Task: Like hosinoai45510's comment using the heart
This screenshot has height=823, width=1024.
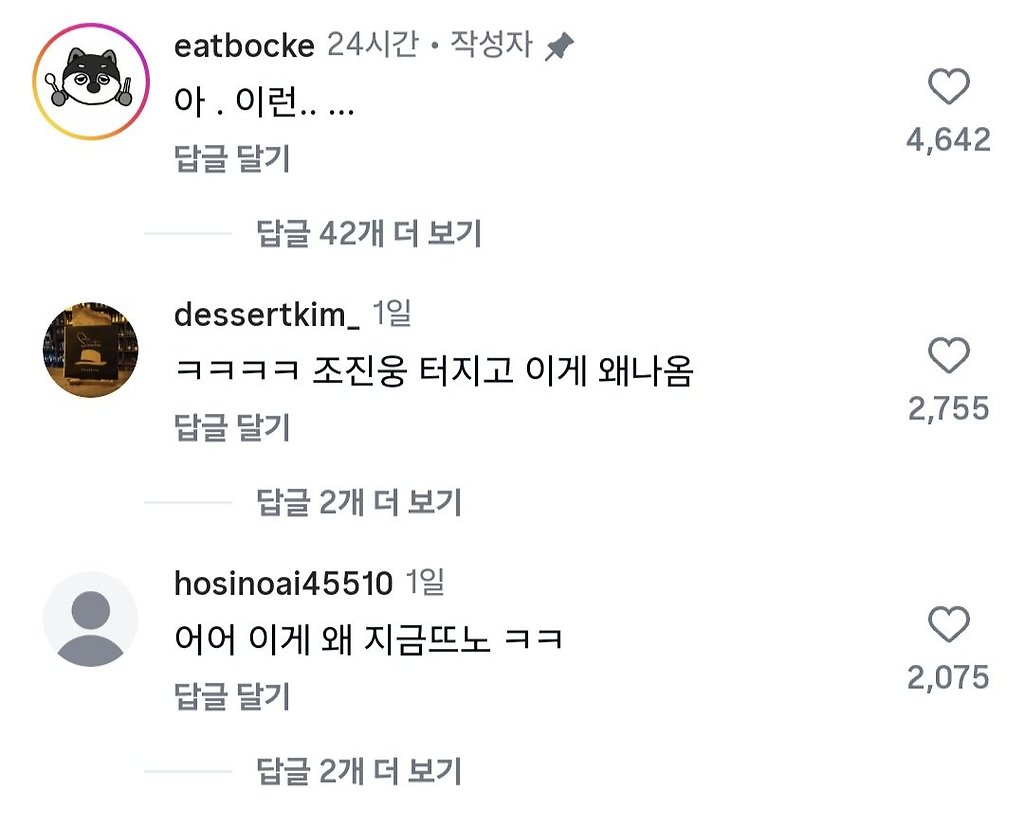Action: point(948,625)
